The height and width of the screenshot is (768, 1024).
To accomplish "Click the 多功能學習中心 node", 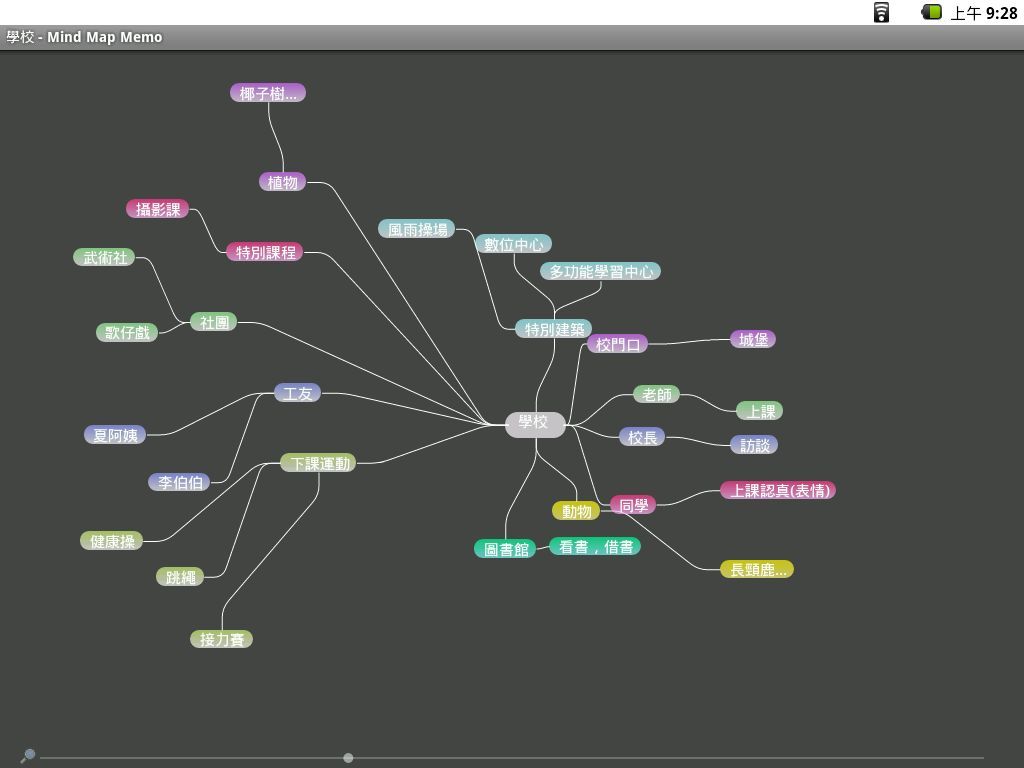I will pos(600,271).
